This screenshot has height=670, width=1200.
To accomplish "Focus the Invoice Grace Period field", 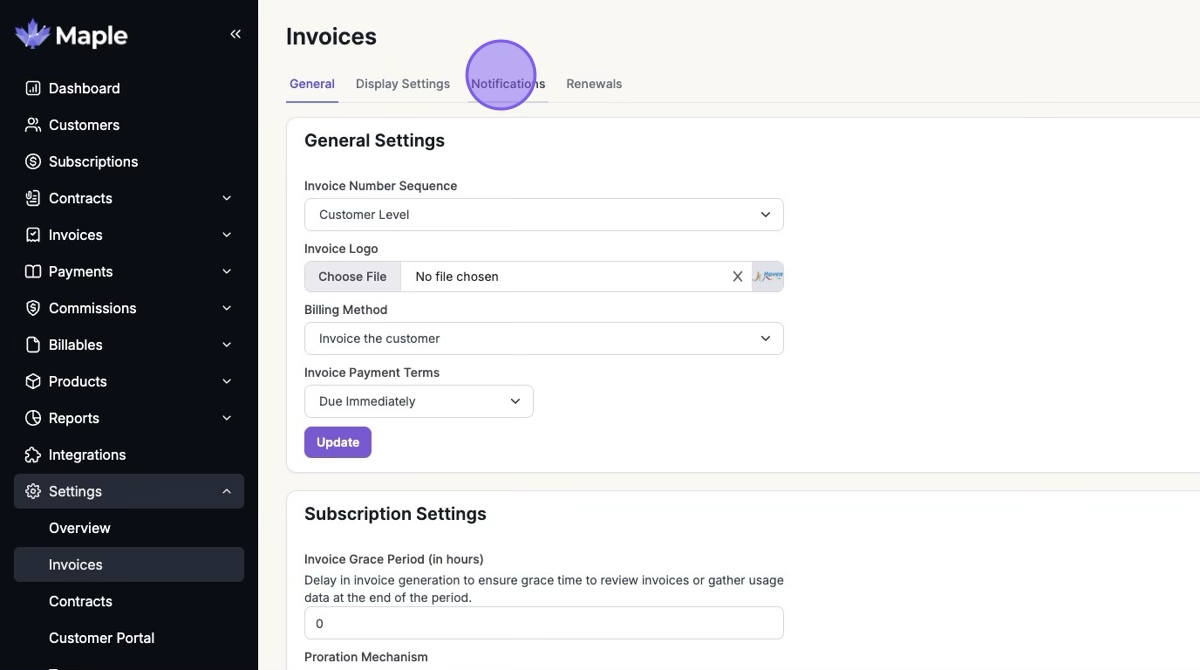I will tap(543, 624).
